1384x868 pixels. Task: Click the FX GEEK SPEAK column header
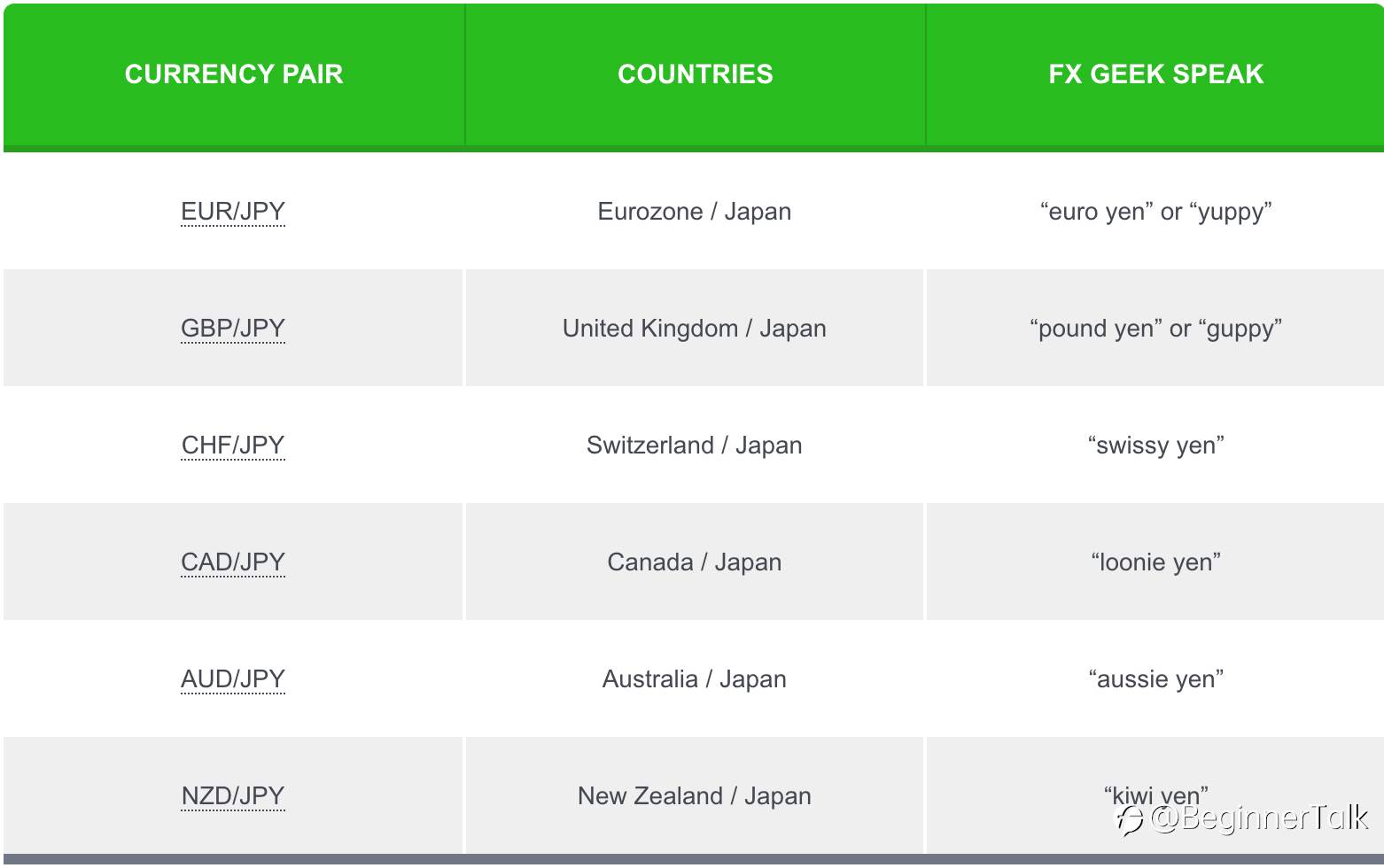tap(1155, 74)
